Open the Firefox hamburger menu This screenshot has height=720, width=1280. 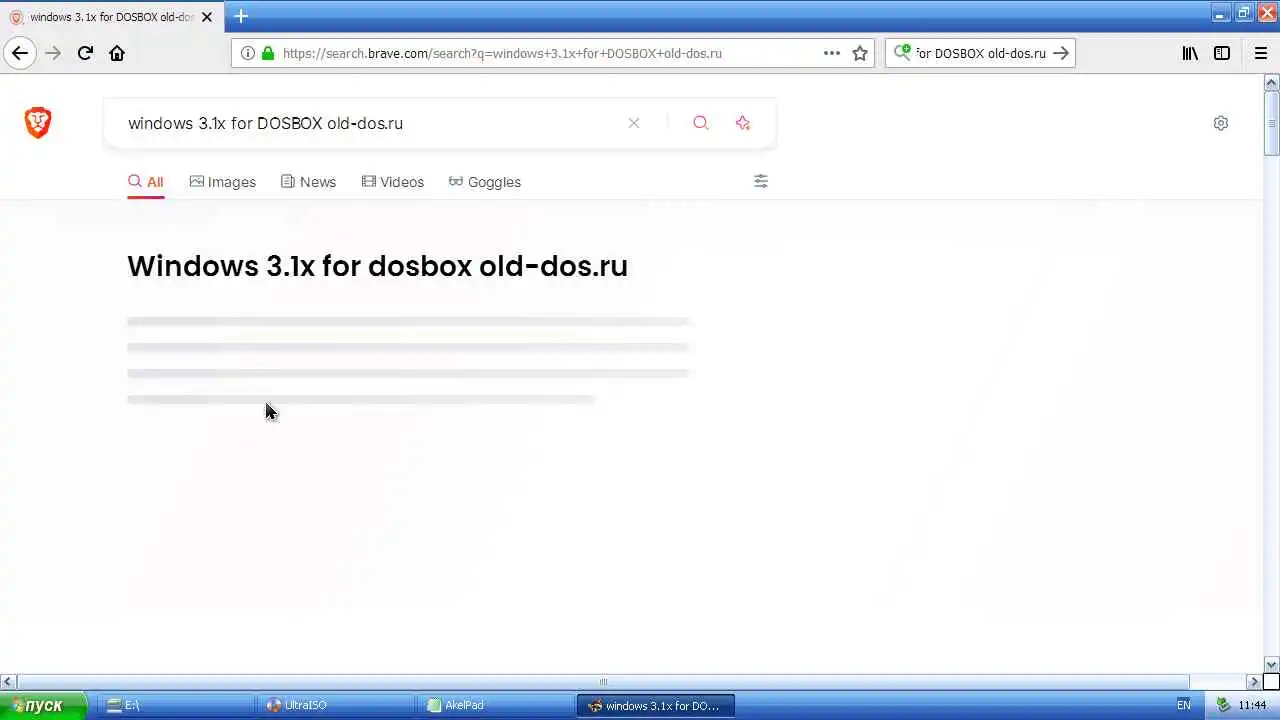click(1260, 53)
